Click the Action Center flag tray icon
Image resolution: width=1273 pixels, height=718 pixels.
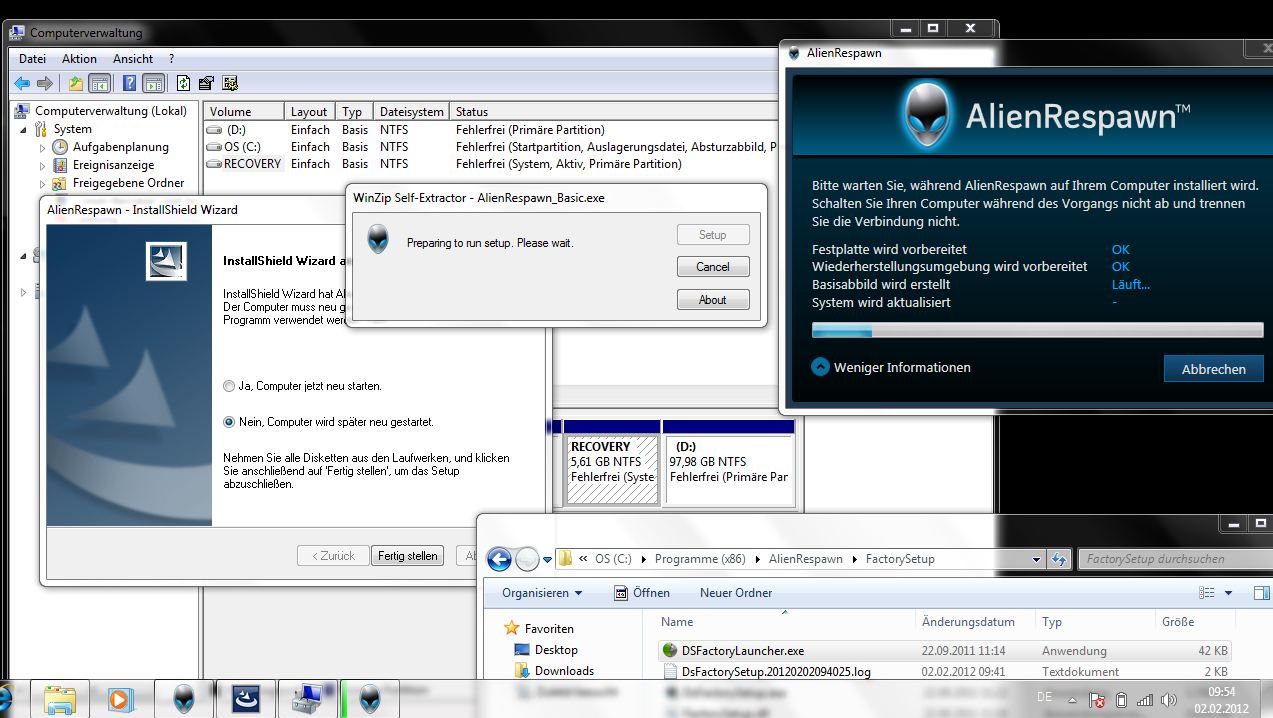pyautogui.click(x=1097, y=700)
